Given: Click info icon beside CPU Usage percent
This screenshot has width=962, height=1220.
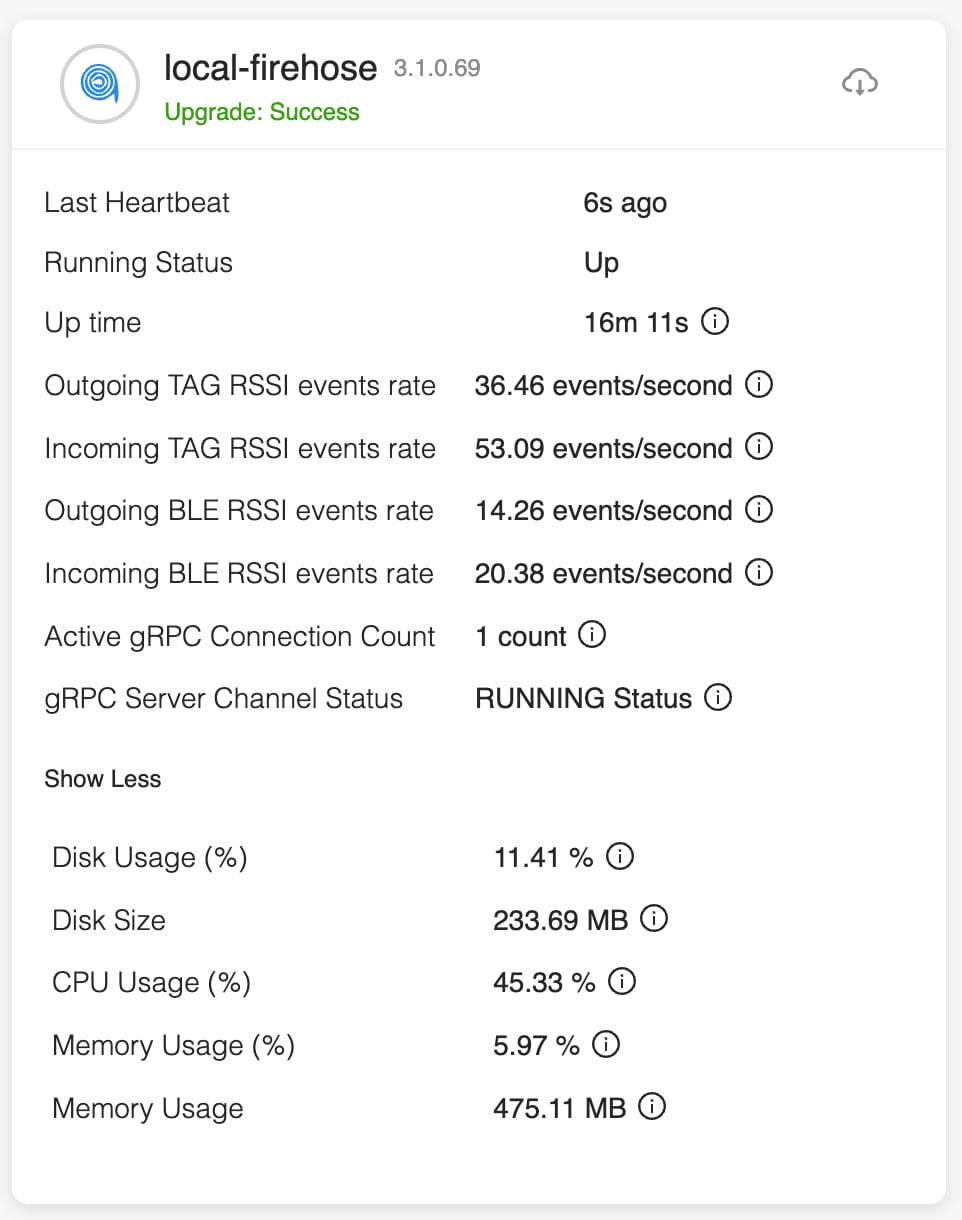Looking at the screenshot, I should [x=622, y=981].
